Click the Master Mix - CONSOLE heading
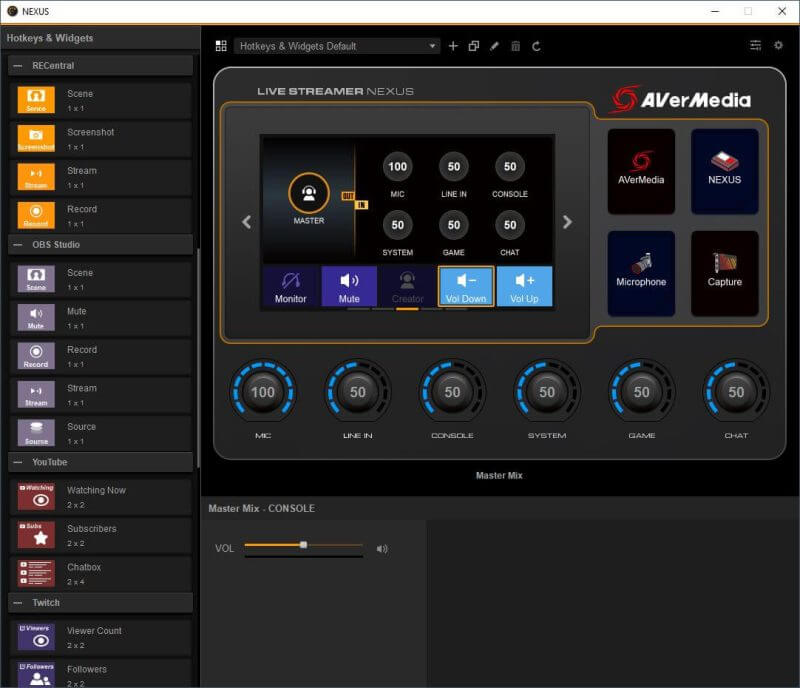This screenshot has width=800, height=688. pyautogui.click(x=262, y=508)
